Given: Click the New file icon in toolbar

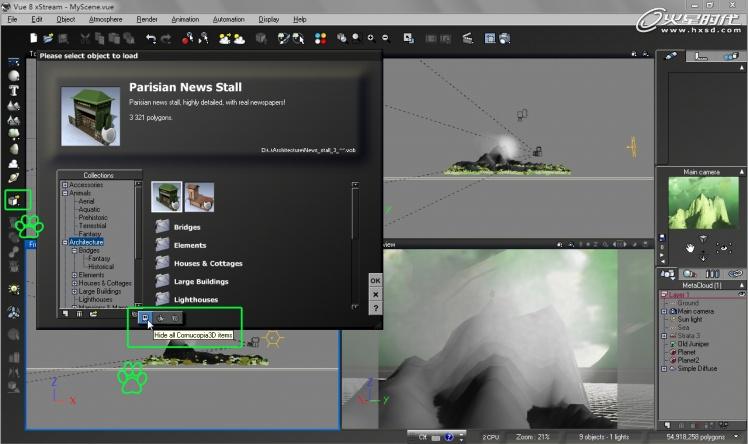Looking at the screenshot, I should click(33, 38).
